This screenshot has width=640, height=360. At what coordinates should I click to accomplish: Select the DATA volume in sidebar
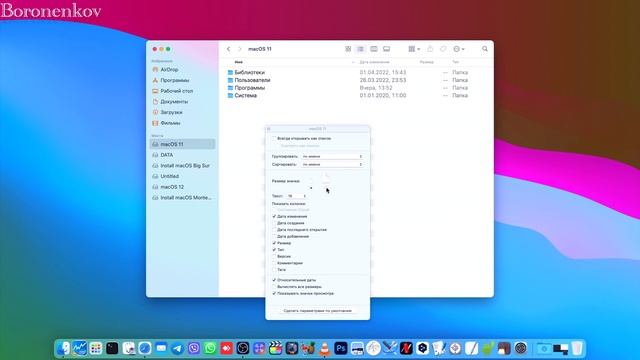click(x=182, y=155)
